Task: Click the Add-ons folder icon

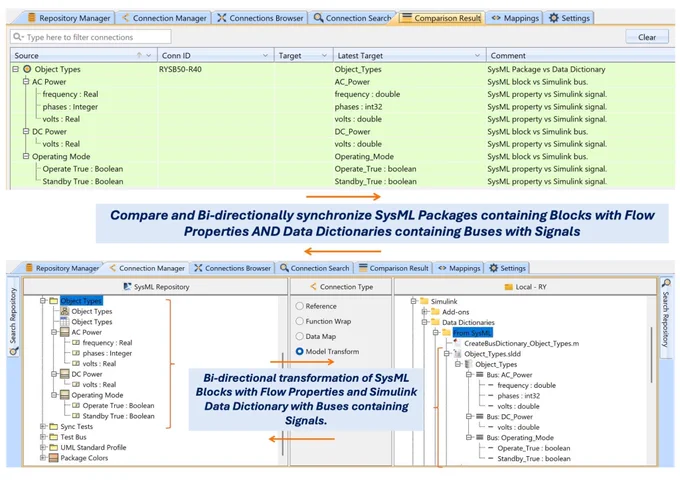Action: [435, 312]
